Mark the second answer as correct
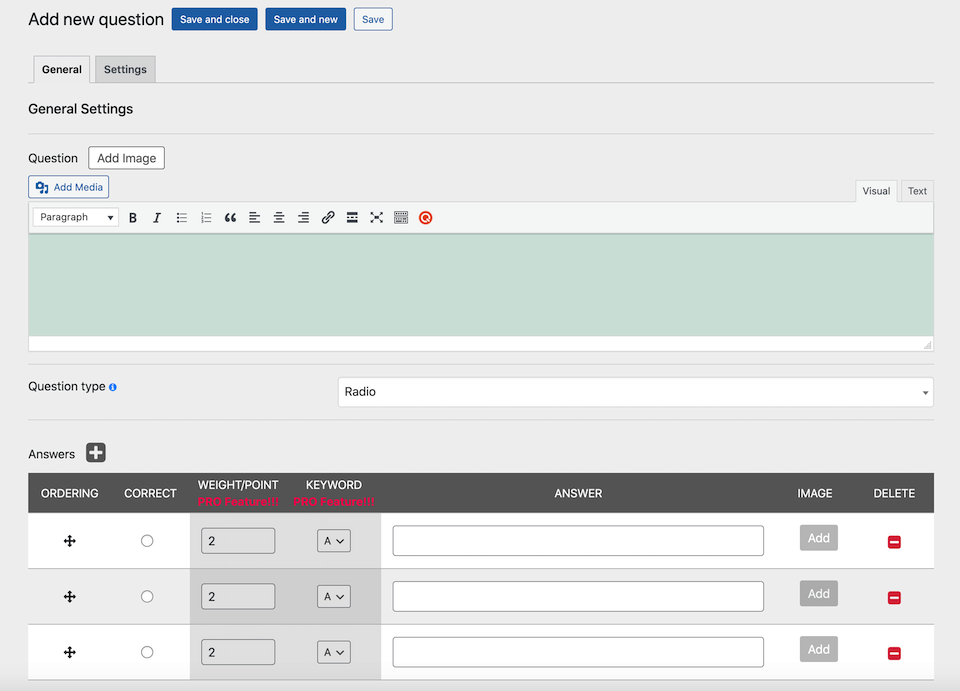Image resolution: width=960 pixels, height=691 pixels. click(x=147, y=596)
